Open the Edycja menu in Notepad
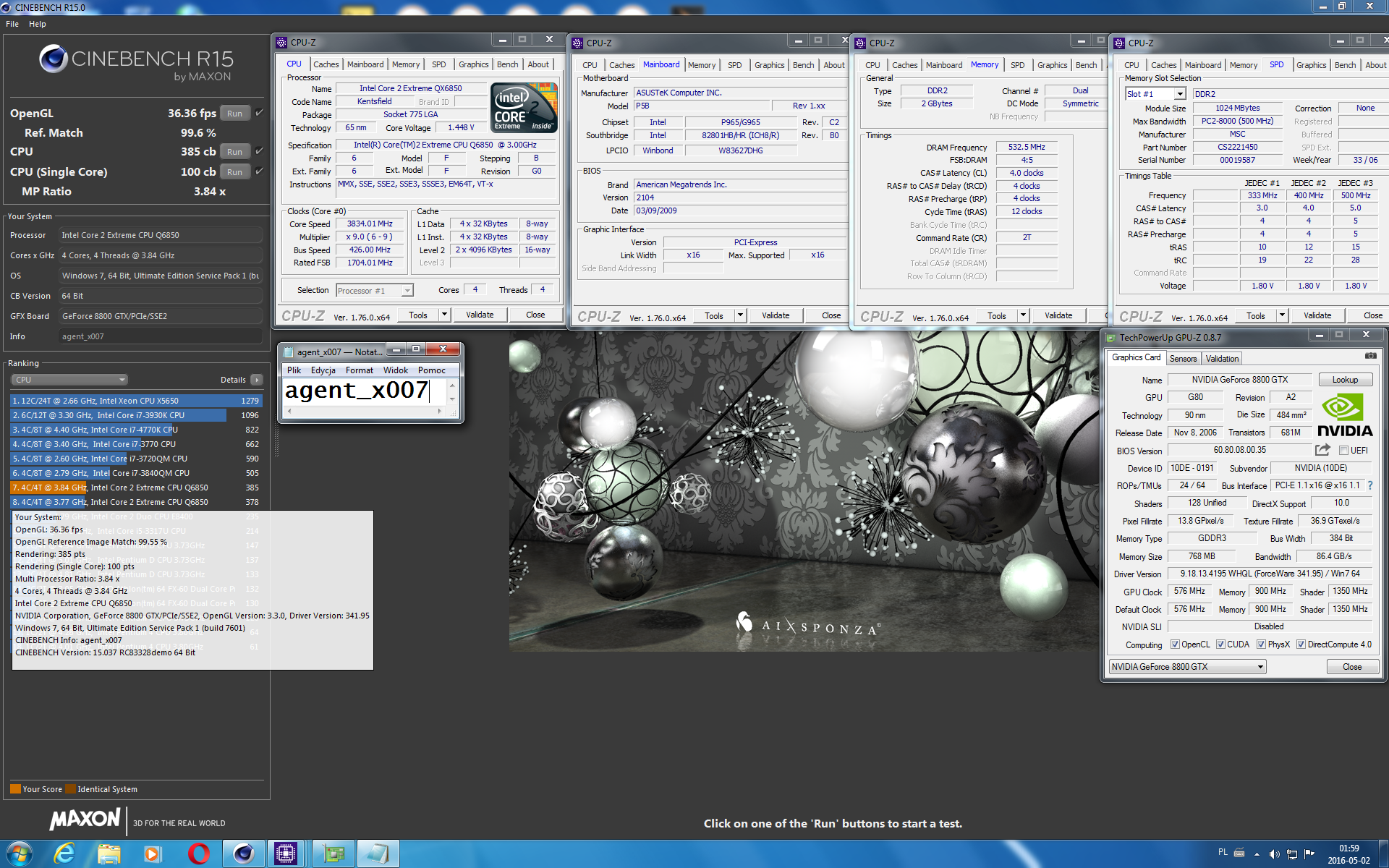1389x868 pixels. coord(323,370)
